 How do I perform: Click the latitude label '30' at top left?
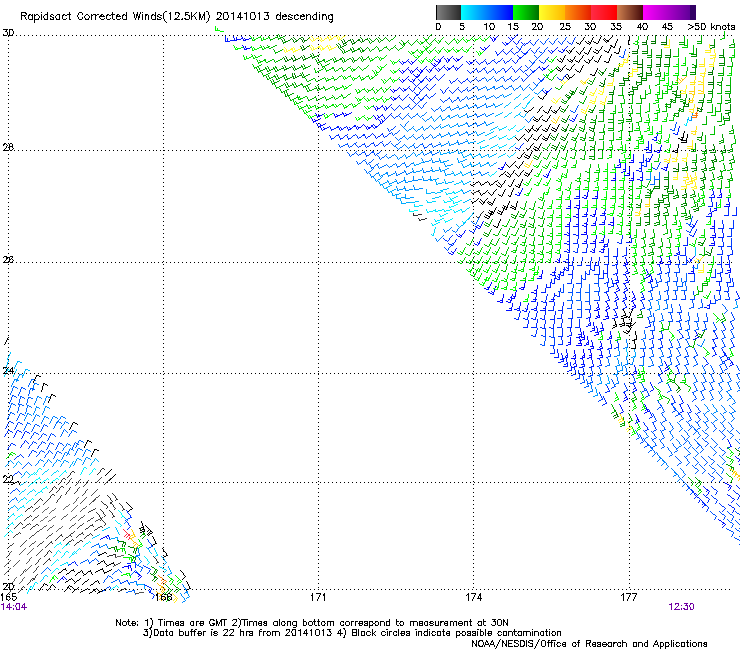click(x=8, y=33)
